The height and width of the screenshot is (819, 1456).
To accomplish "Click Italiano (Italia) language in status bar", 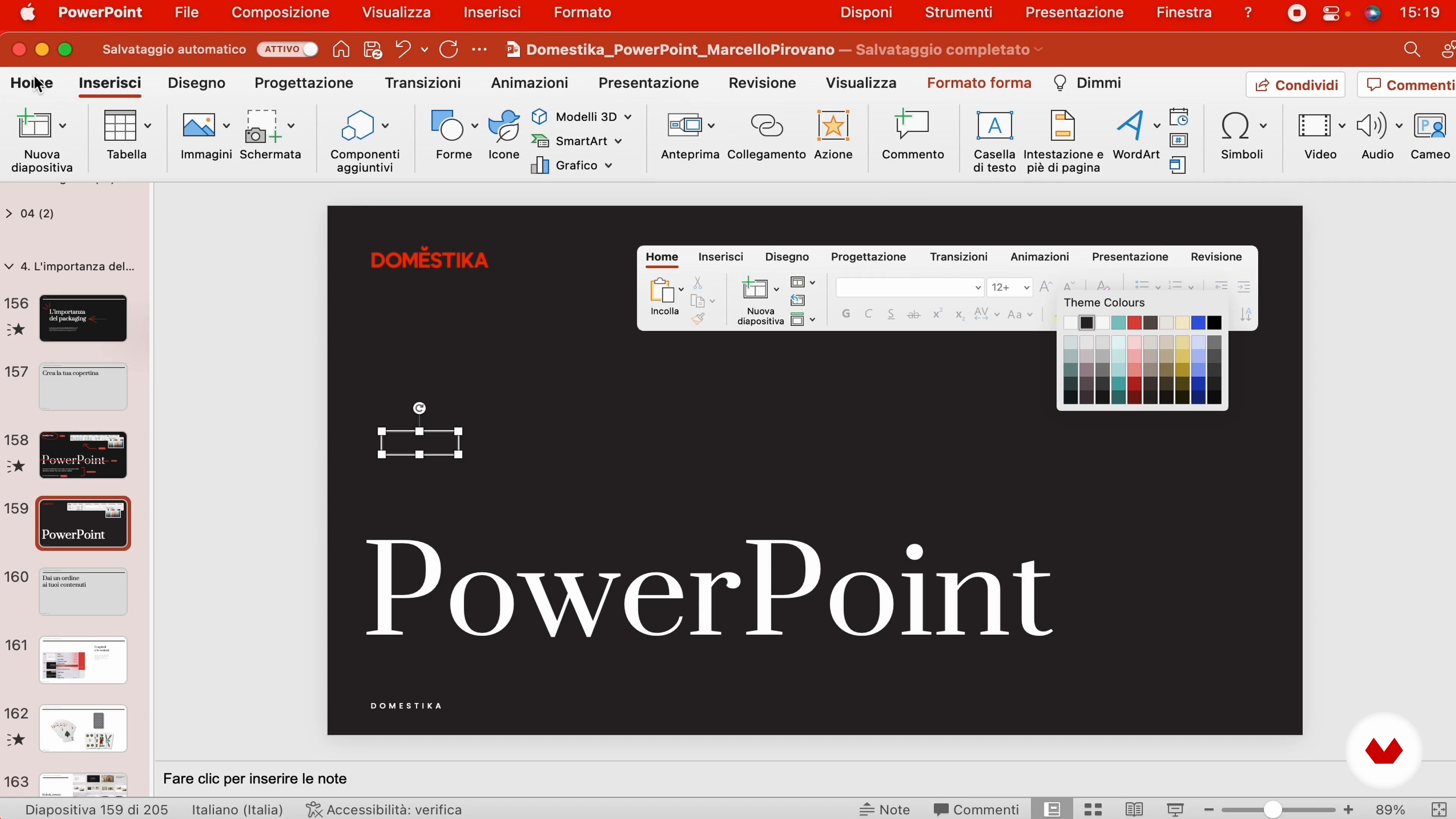I will (x=237, y=810).
